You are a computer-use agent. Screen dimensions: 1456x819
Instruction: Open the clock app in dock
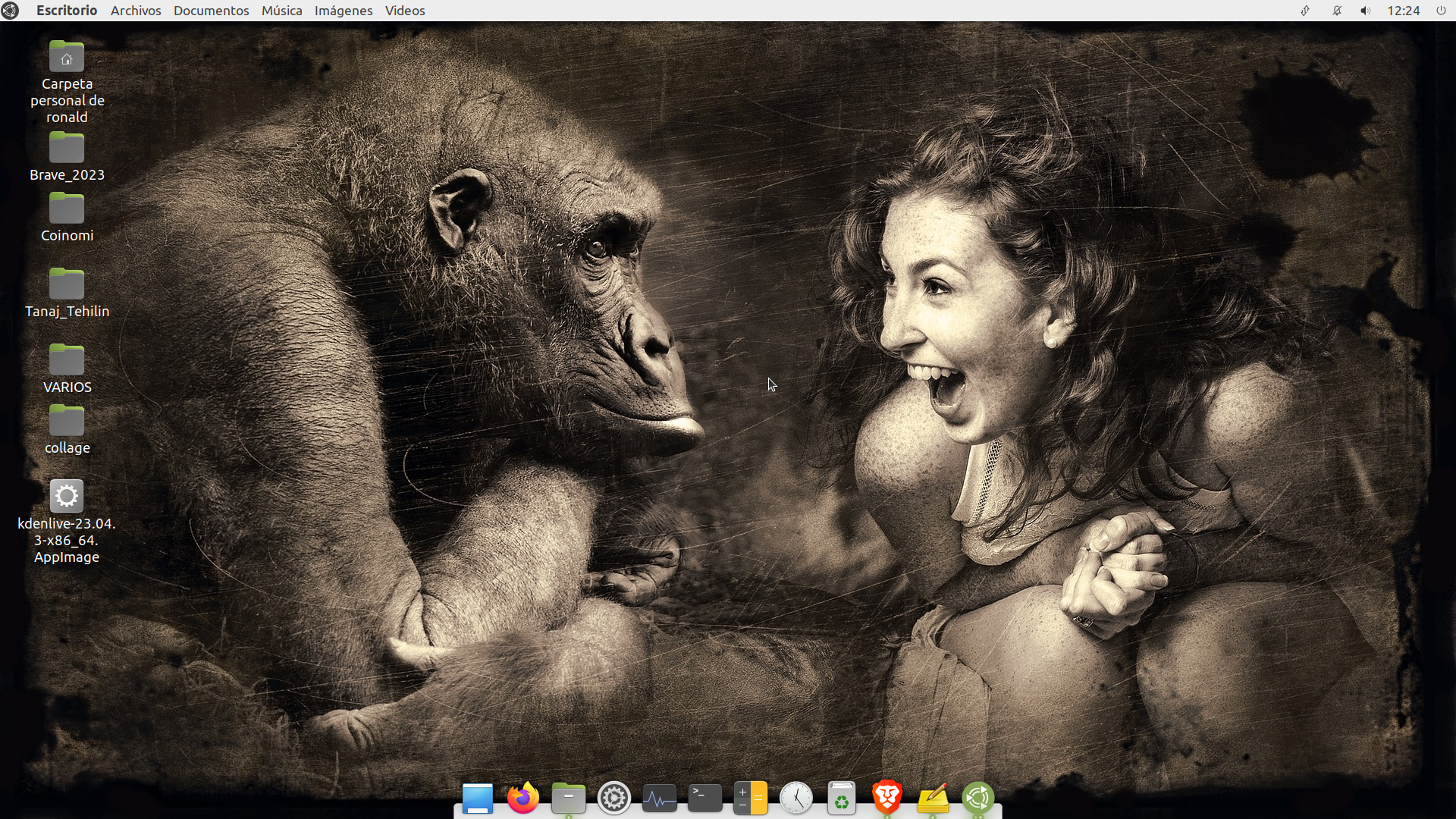[x=796, y=799]
